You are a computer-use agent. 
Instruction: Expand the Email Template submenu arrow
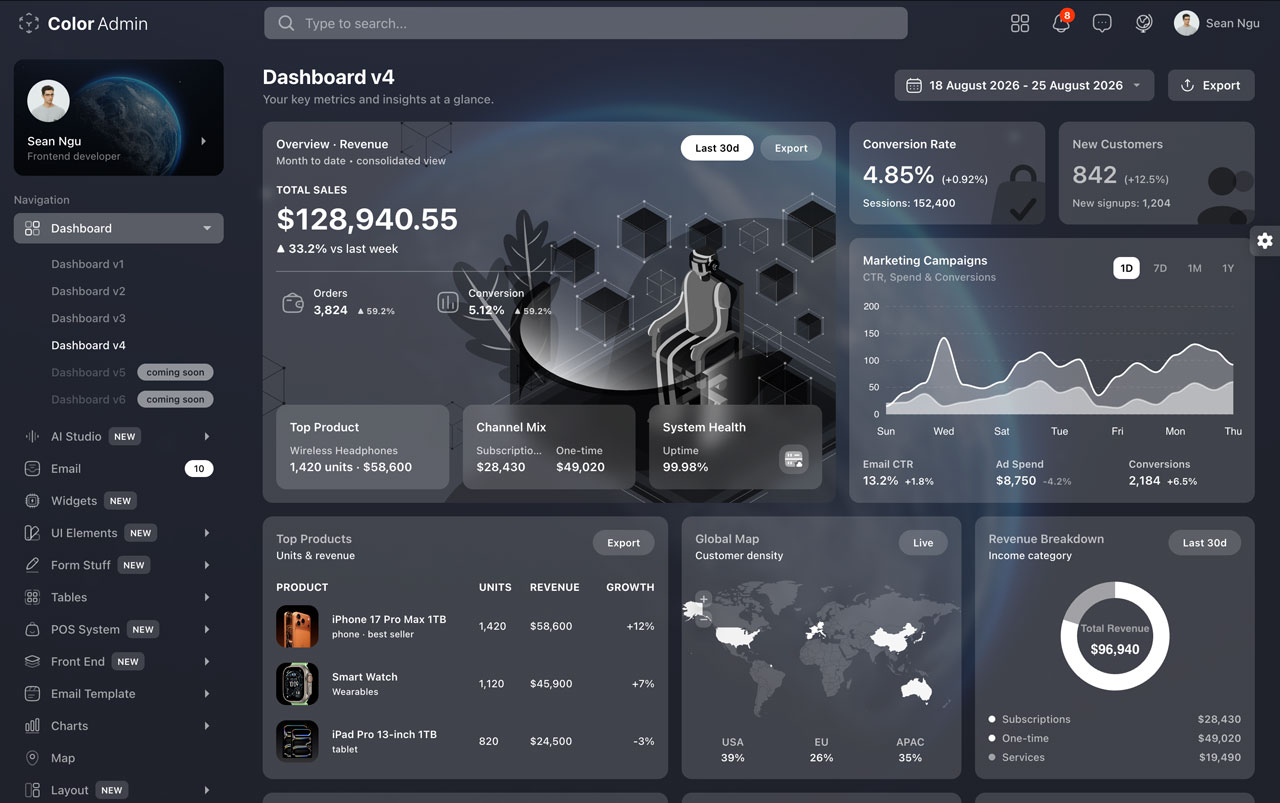coord(207,694)
